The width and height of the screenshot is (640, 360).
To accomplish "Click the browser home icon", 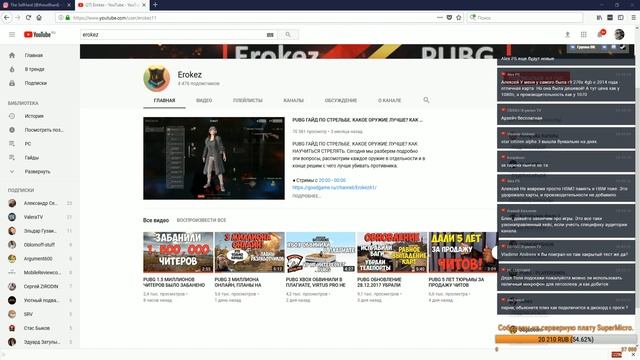I will [x=39, y=18].
